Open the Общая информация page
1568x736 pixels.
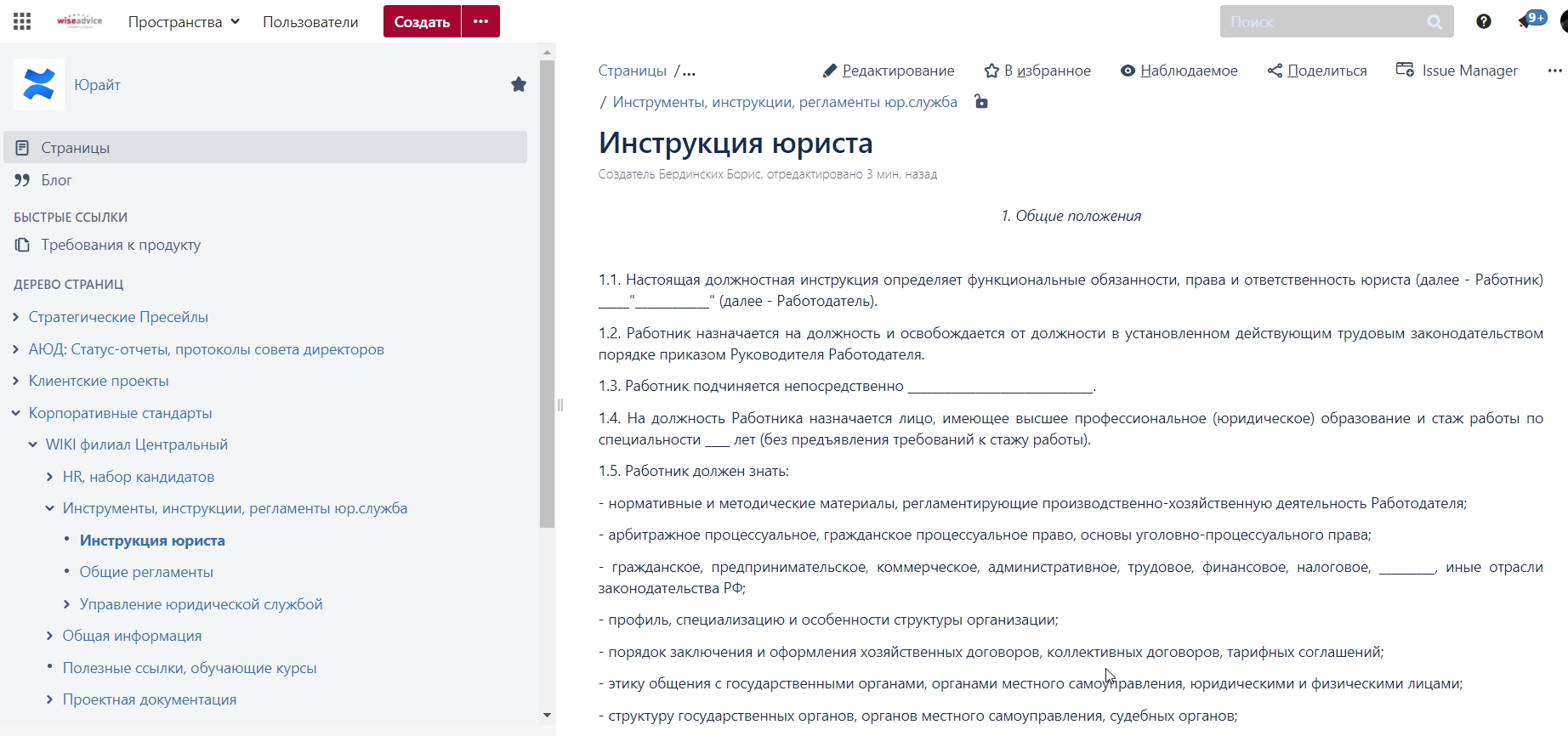tap(133, 636)
